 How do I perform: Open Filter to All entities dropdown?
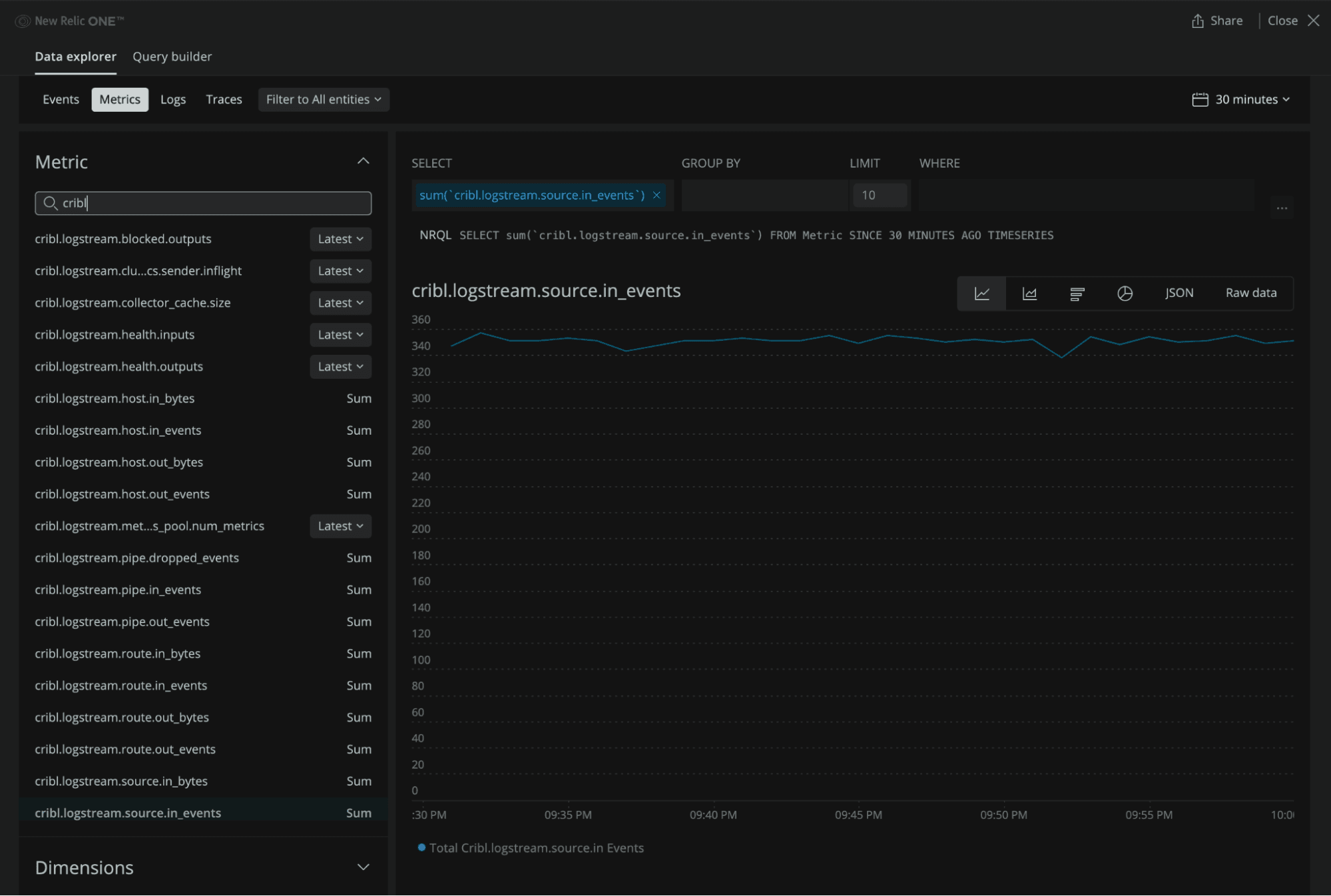pos(324,99)
